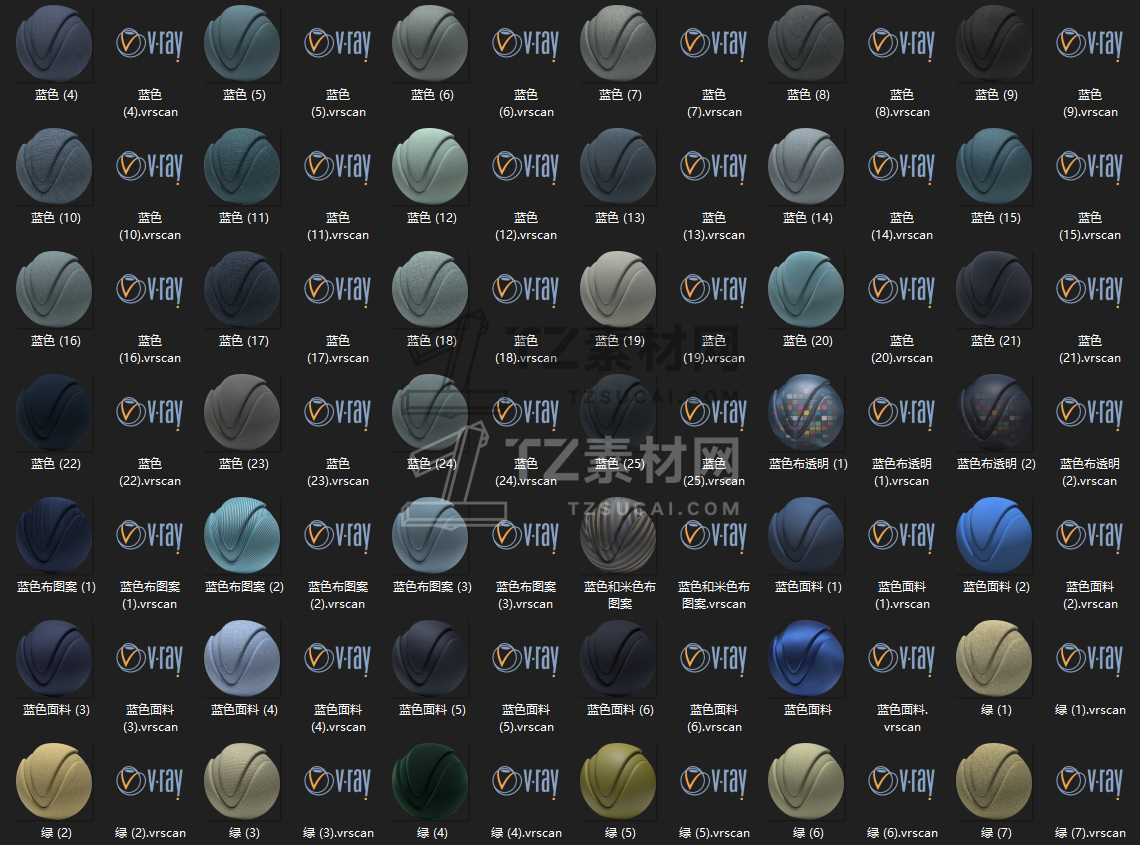
Task: Click the 蓝色 (7).vrscan V-Ray icon
Action: 714,44
